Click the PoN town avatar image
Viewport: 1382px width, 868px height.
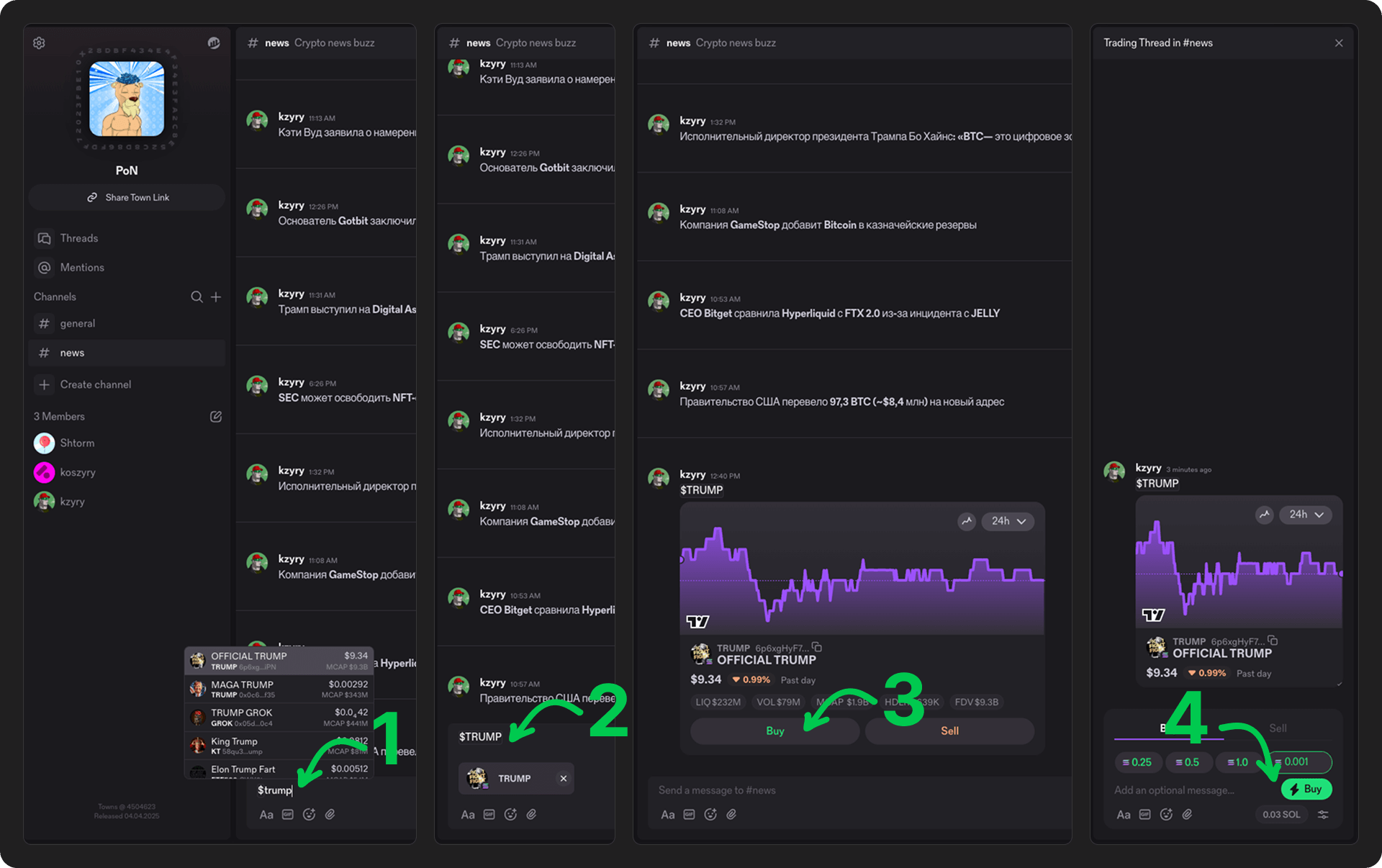[x=127, y=99]
